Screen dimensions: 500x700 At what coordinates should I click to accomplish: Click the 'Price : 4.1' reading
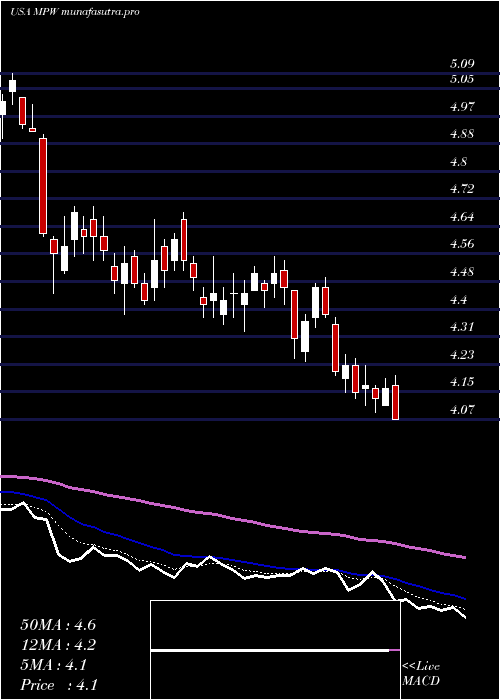coord(59,685)
